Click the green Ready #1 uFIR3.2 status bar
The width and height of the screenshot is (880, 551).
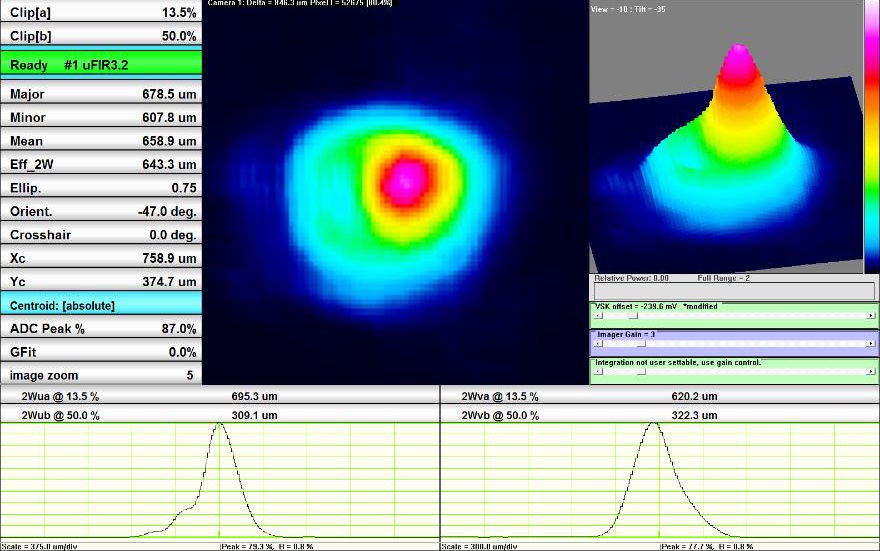101,65
